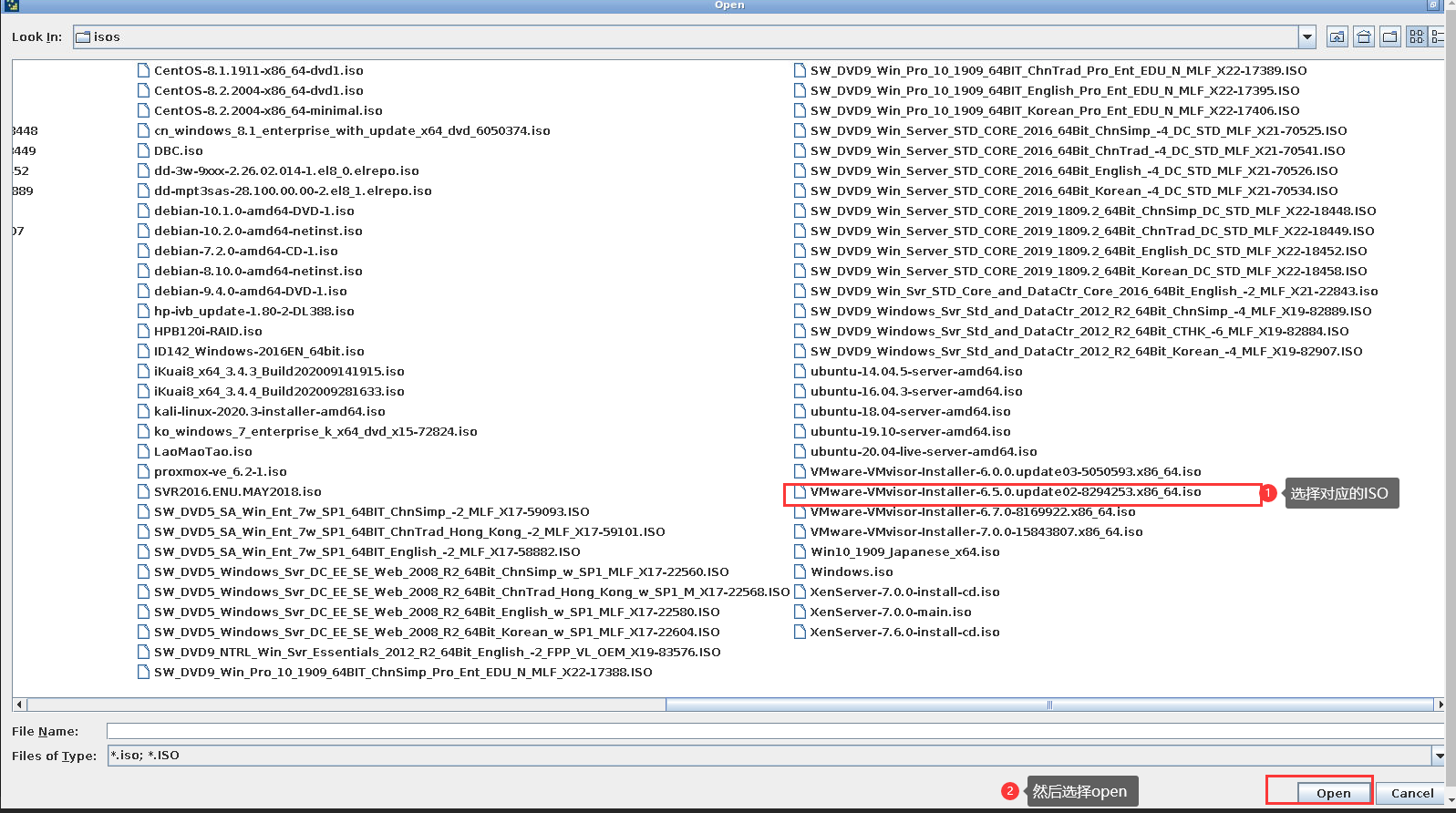This screenshot has width=1456, height=813.
Task: Click the horizontal scrollbar left arrow
Action: click(20, 705)
